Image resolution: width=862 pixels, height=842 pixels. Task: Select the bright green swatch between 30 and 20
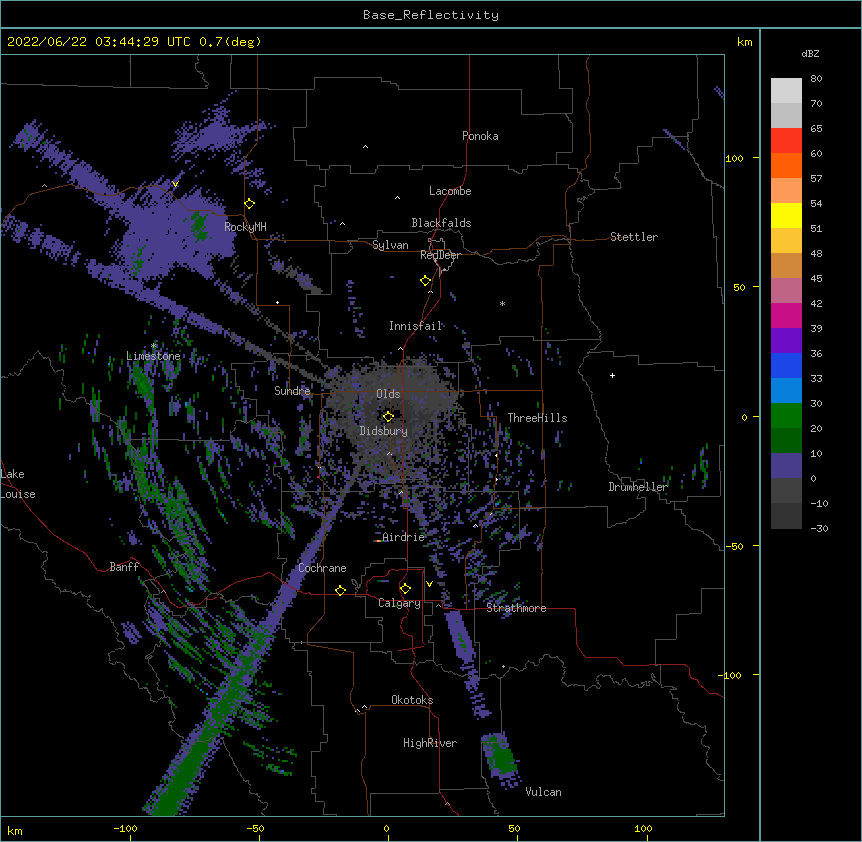tap(786, 416)
